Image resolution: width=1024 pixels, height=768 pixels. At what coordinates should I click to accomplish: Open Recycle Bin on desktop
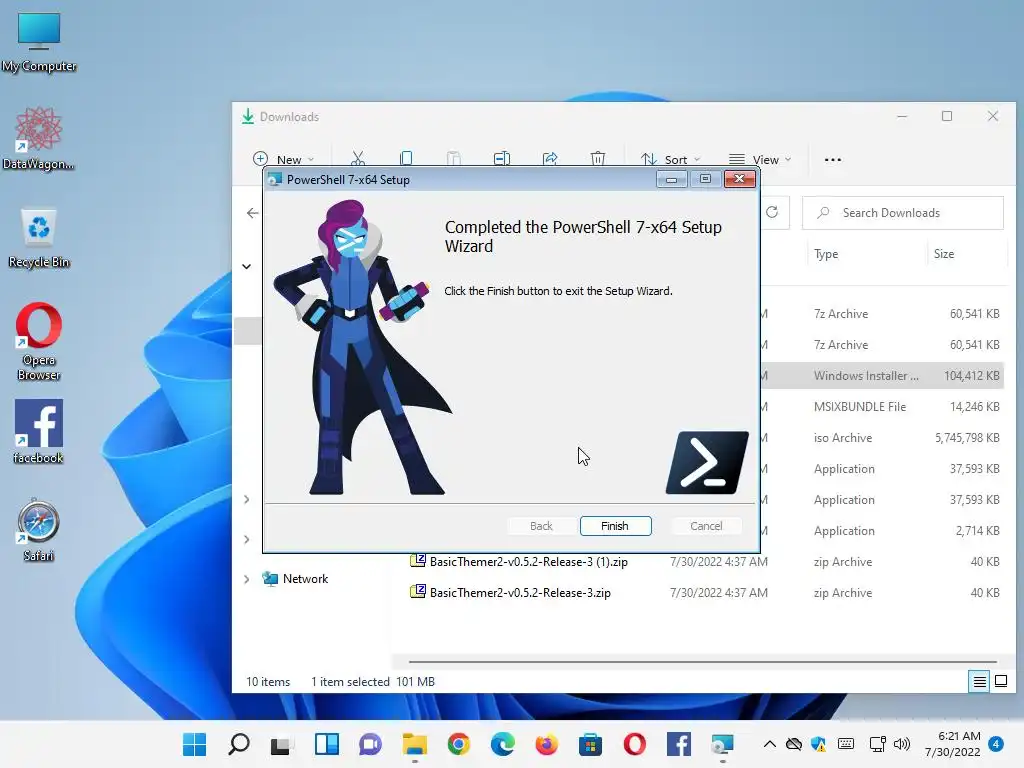point(39,238)
